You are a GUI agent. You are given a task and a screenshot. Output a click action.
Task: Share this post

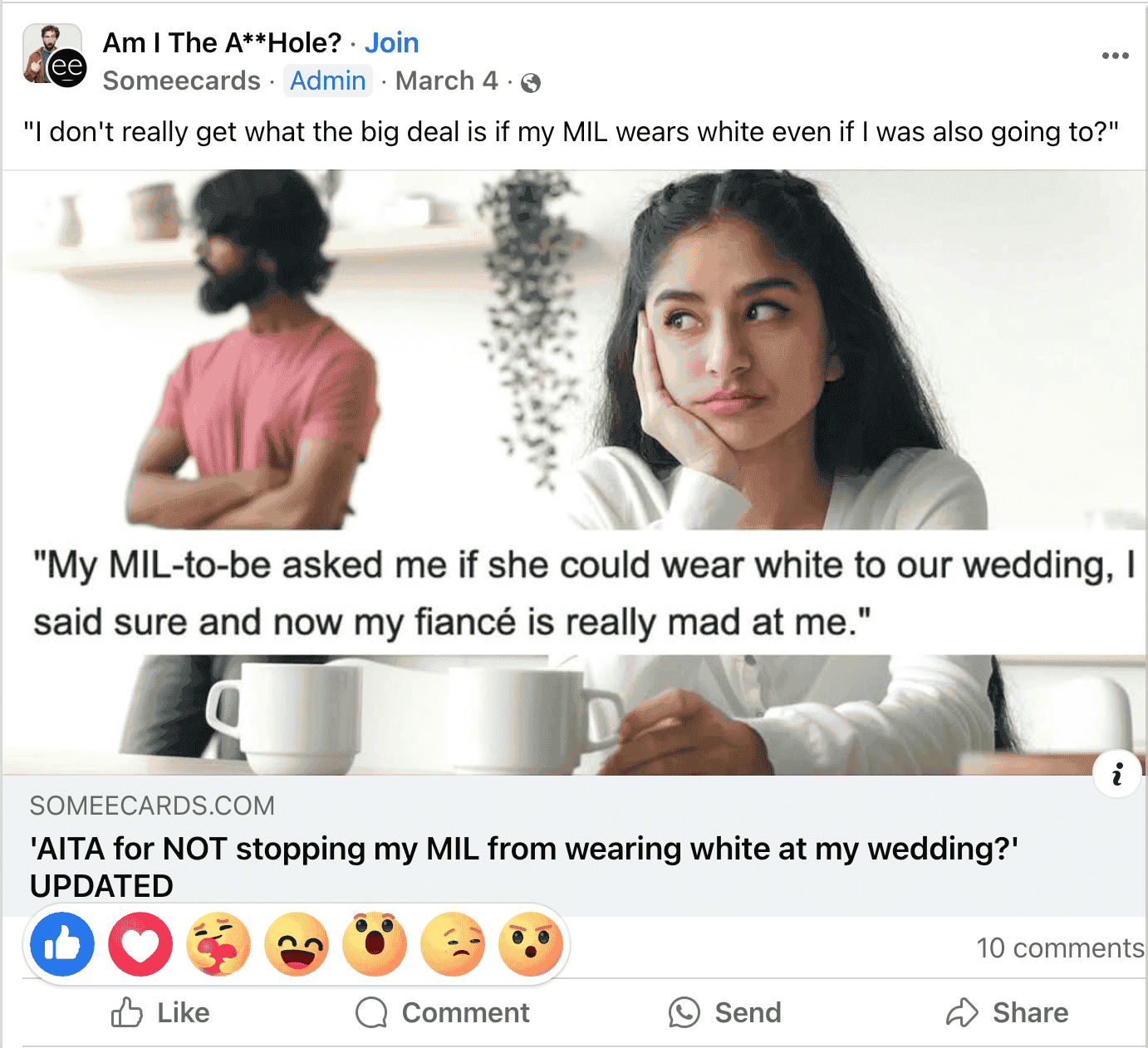(1008, 1012)
